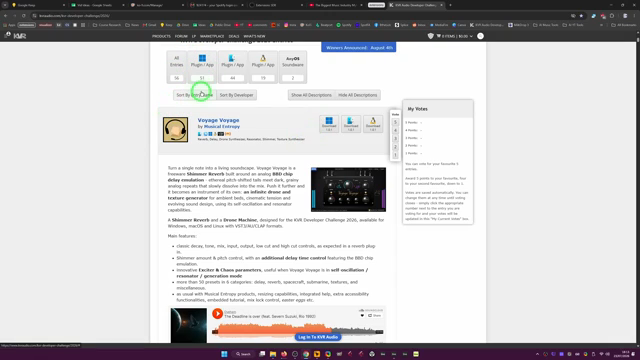This screenshot has height=360, width=640.
Task: Open the LP menu item
Action: (x=194, y=36)
